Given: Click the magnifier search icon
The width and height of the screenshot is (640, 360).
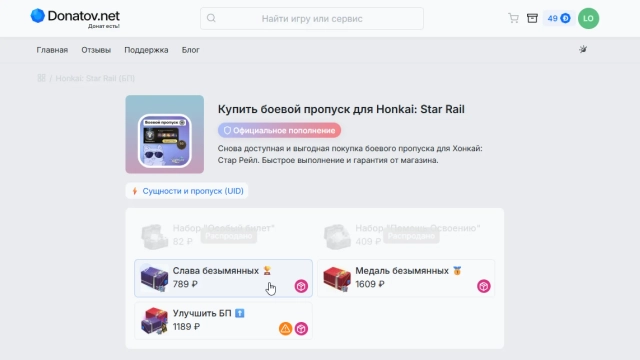Looking at the screenshot, I should coord(211,18).
